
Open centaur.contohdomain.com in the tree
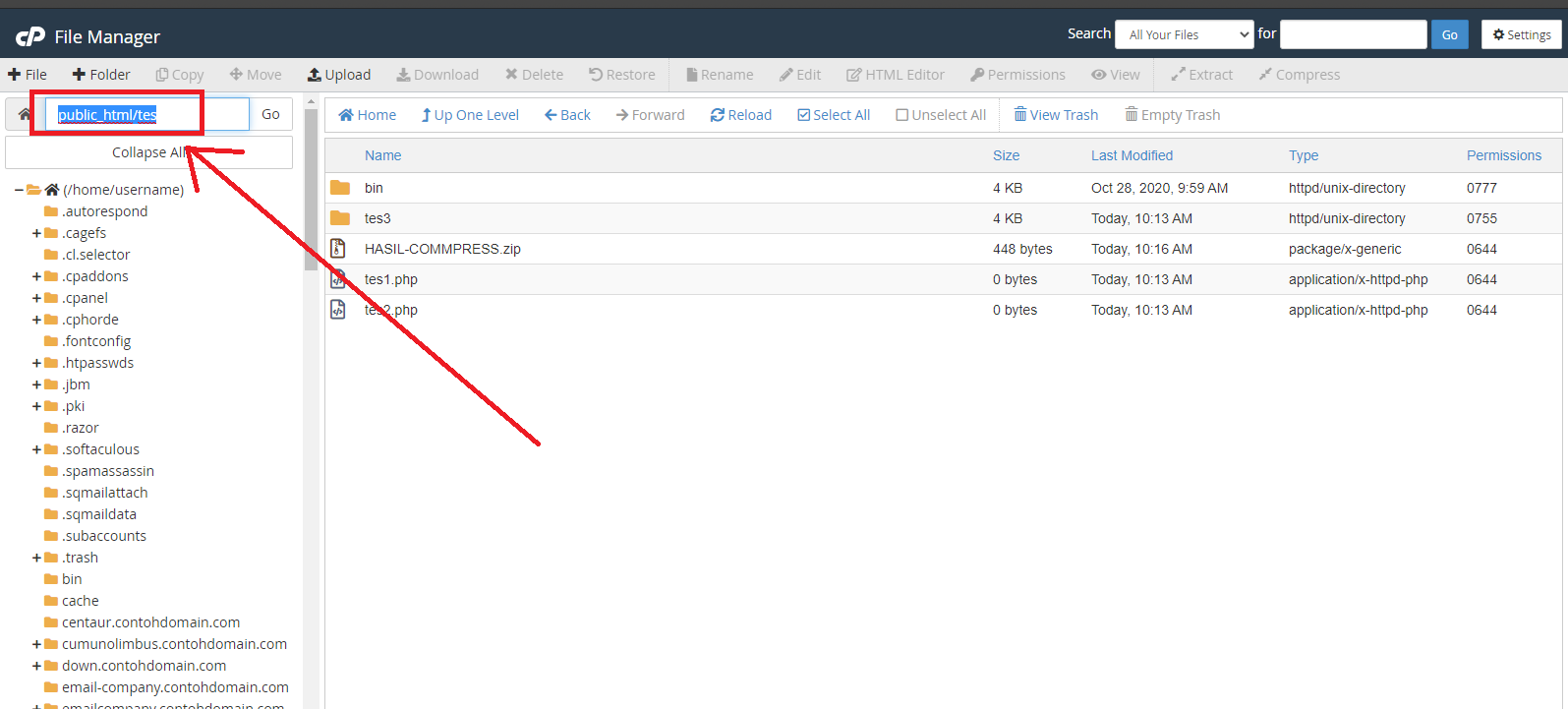150,622
